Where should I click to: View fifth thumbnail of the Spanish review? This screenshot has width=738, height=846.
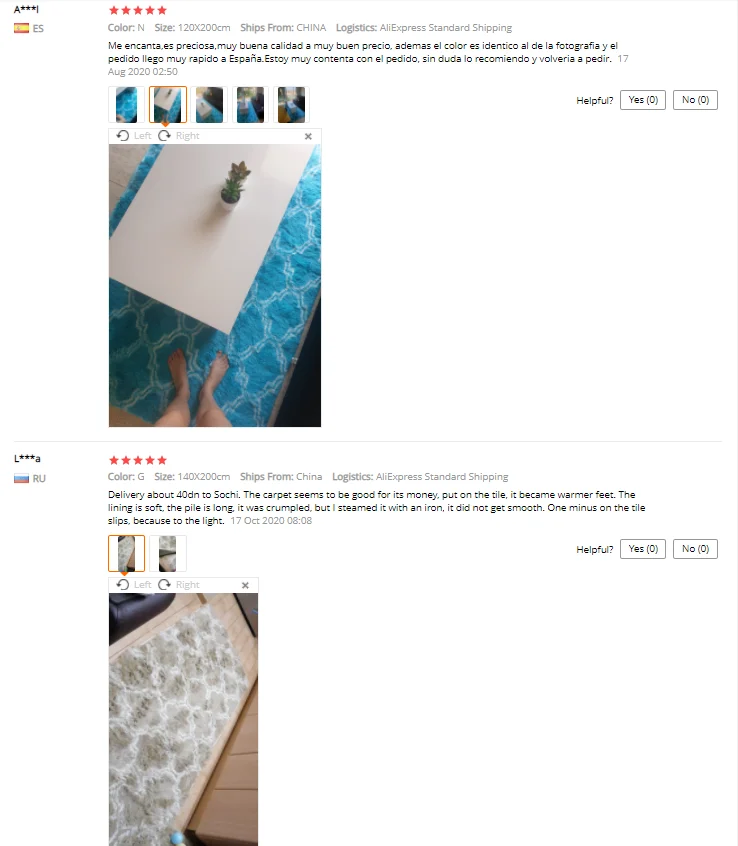click(x=291, y=105)
